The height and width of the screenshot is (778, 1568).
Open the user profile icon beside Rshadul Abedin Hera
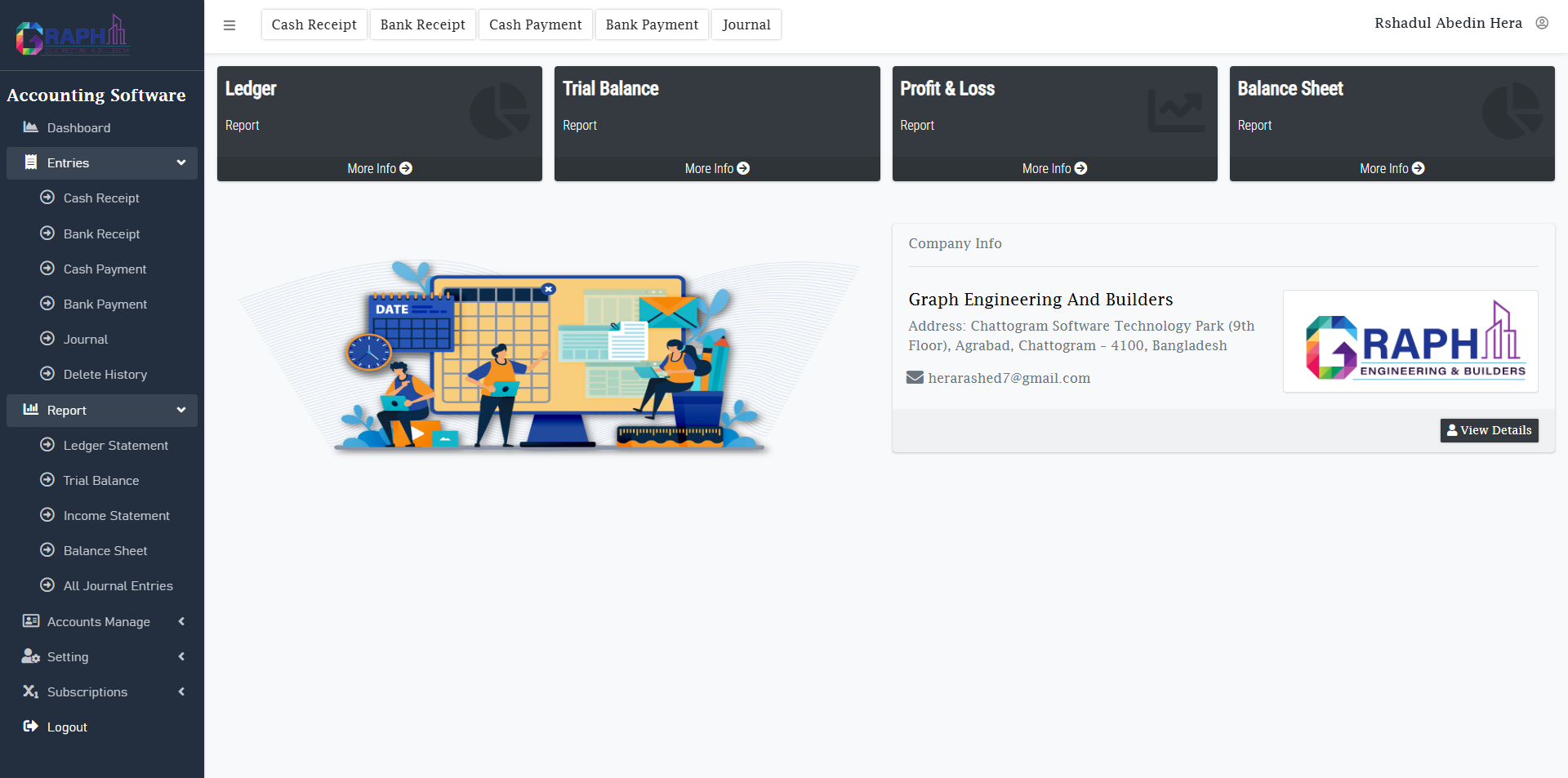pyautogui.click(x=1542, y=23)
